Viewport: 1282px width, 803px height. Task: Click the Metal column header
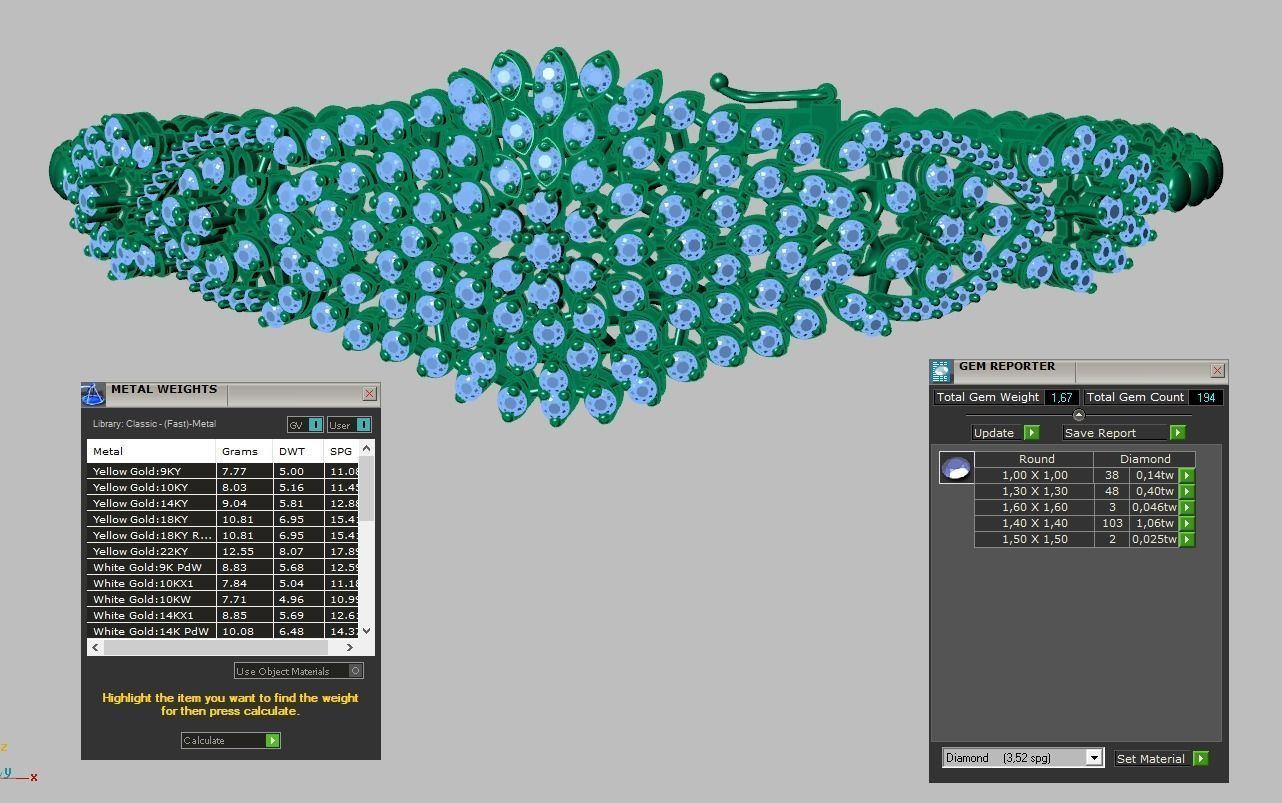(150, 452)
